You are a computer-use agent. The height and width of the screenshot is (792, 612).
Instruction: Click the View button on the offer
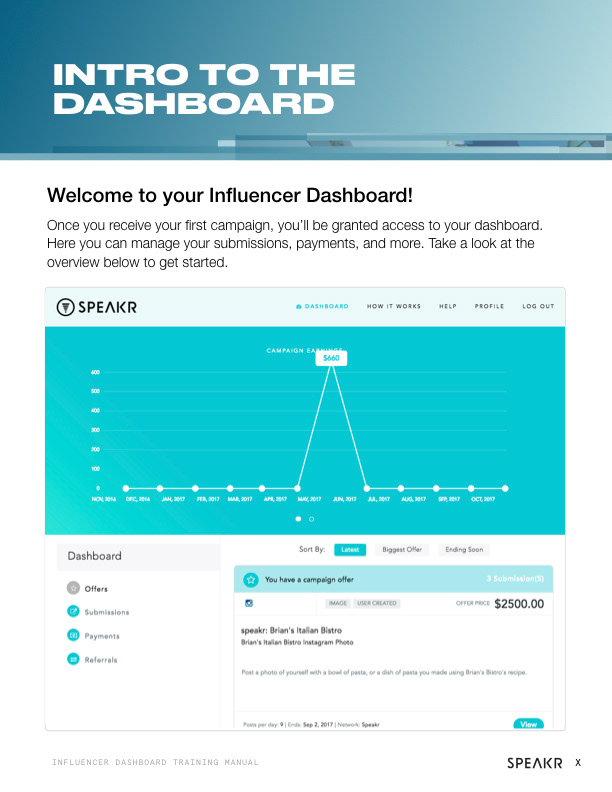point(529,724)
